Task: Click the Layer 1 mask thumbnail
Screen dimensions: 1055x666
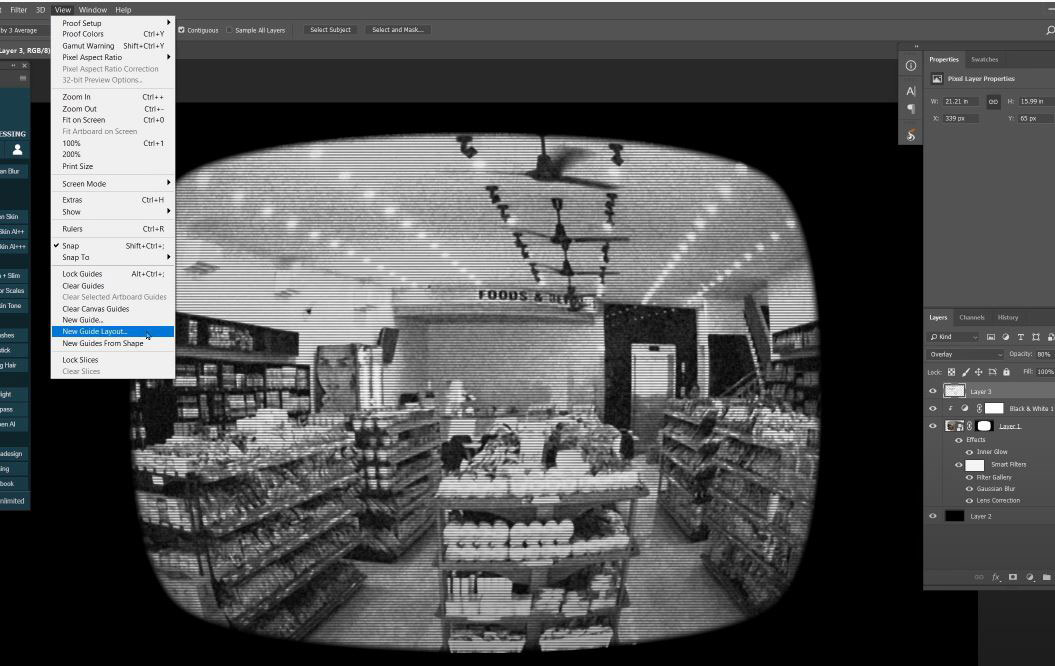Action: pyautogui.click(x=984, y=426)
